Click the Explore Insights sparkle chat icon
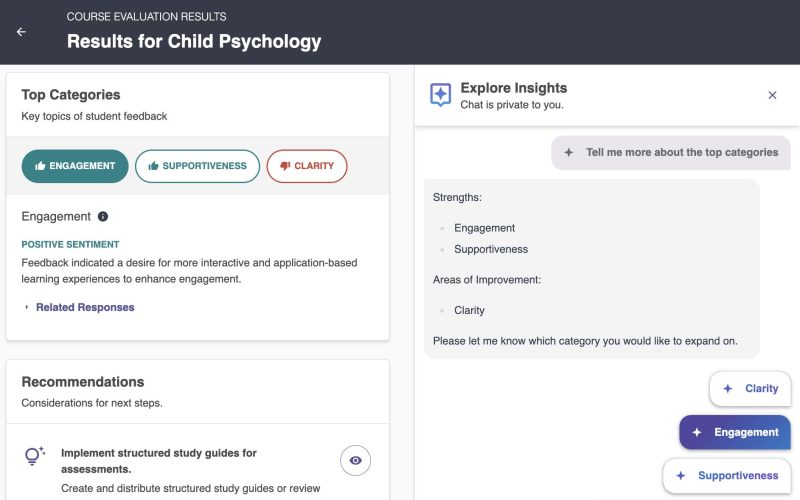800x500 pixels. pos(440,94)
